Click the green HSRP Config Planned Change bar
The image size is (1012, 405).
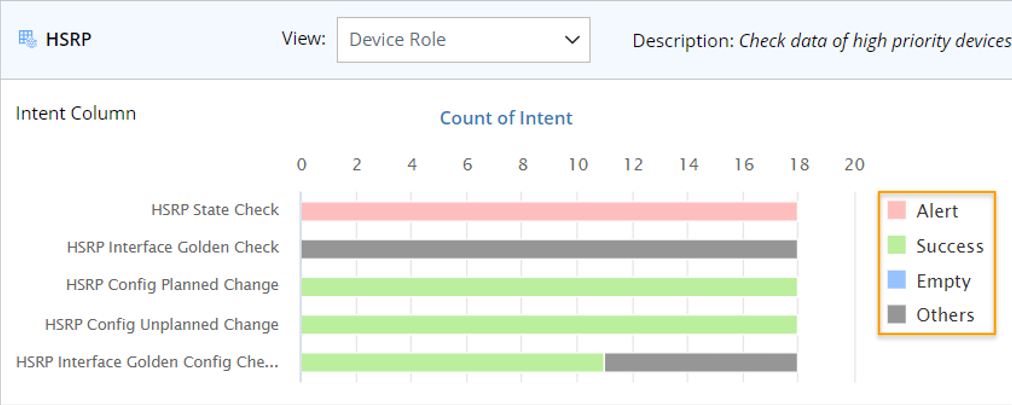549,286
